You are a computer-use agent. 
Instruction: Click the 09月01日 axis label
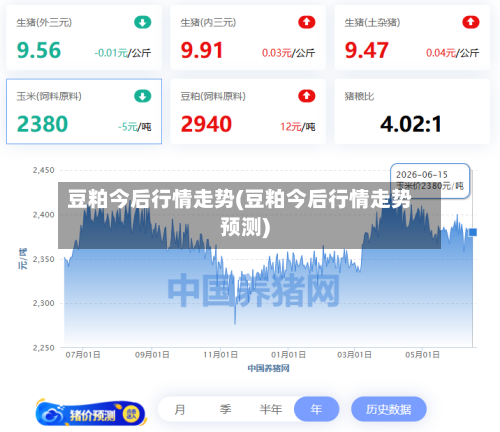click(x=152, y=355)
